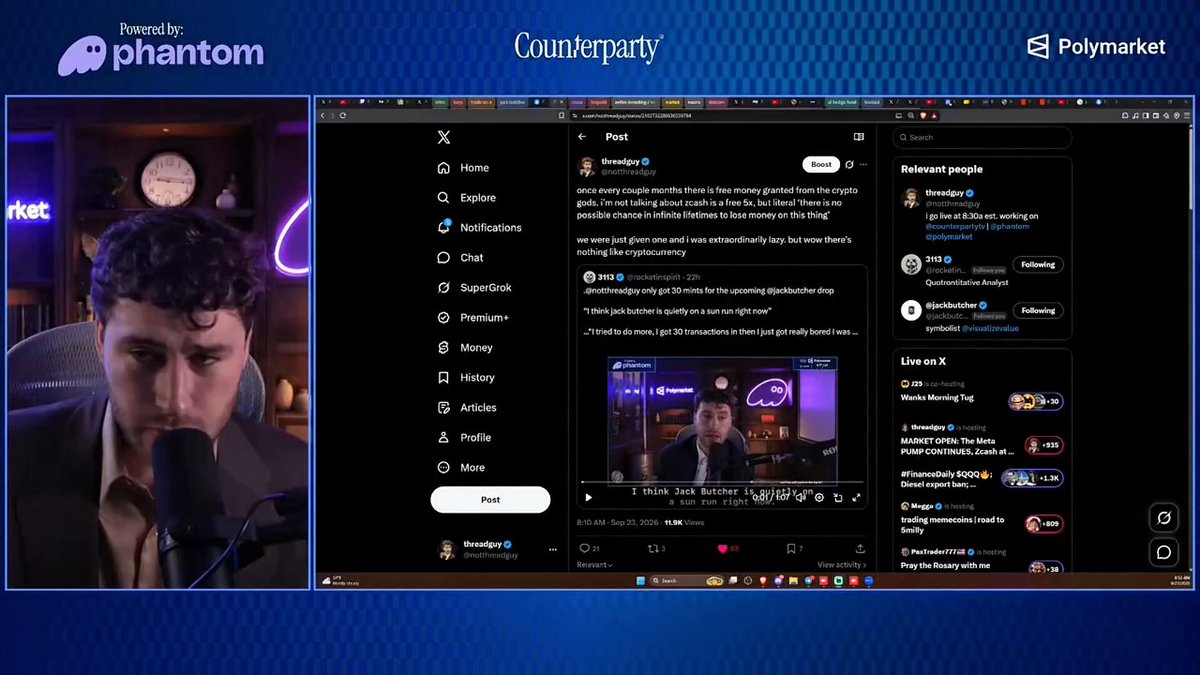Screen dimensions: 1200x675
Task: Click the video volume icon
Action: pyautogui.click(x=801, y=497)
